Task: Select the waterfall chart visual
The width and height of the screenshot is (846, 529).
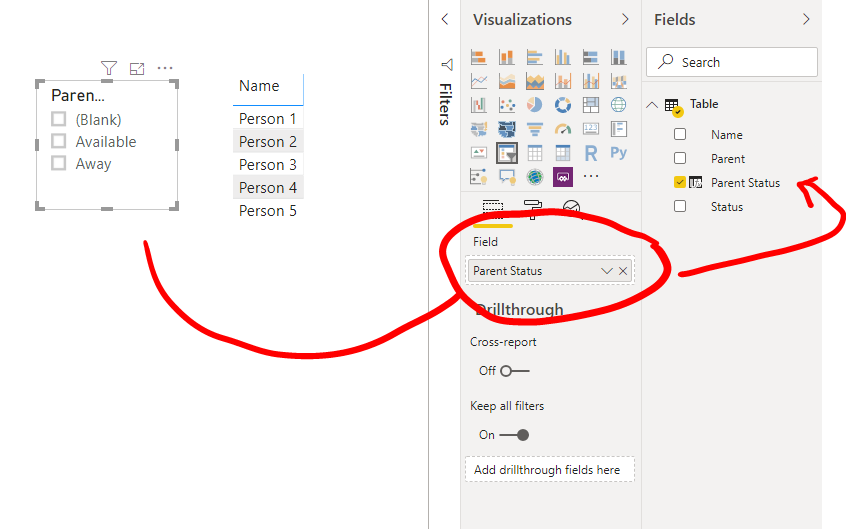Action: [x=479, y=105]
